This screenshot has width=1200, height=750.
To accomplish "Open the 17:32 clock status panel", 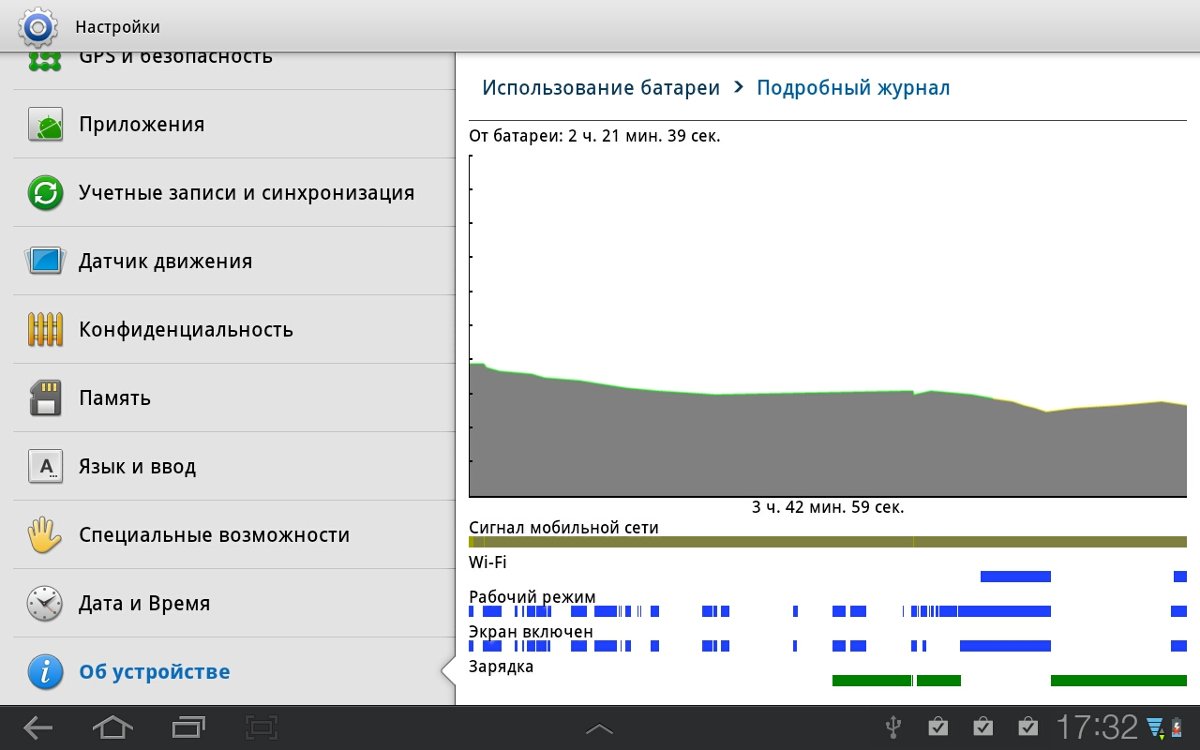I will point(1097,727).
